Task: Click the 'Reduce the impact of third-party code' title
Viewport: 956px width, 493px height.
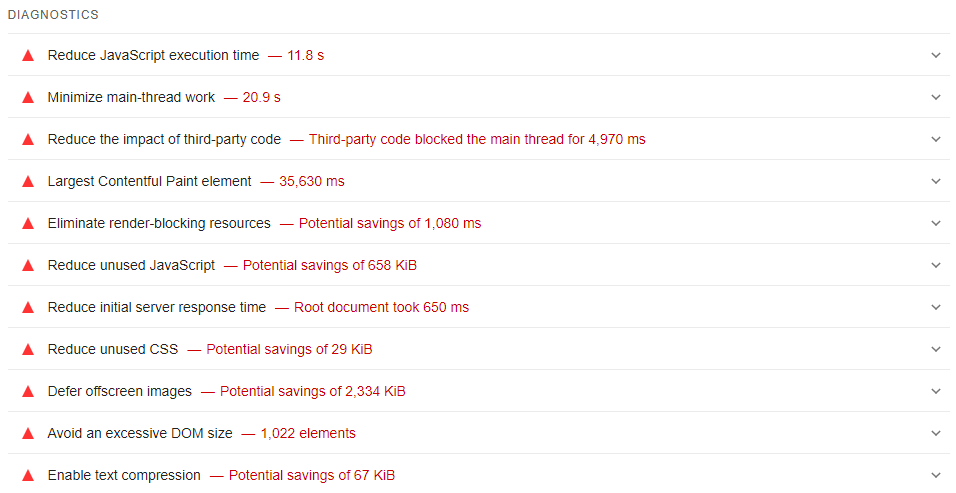Action: [164, 139]
